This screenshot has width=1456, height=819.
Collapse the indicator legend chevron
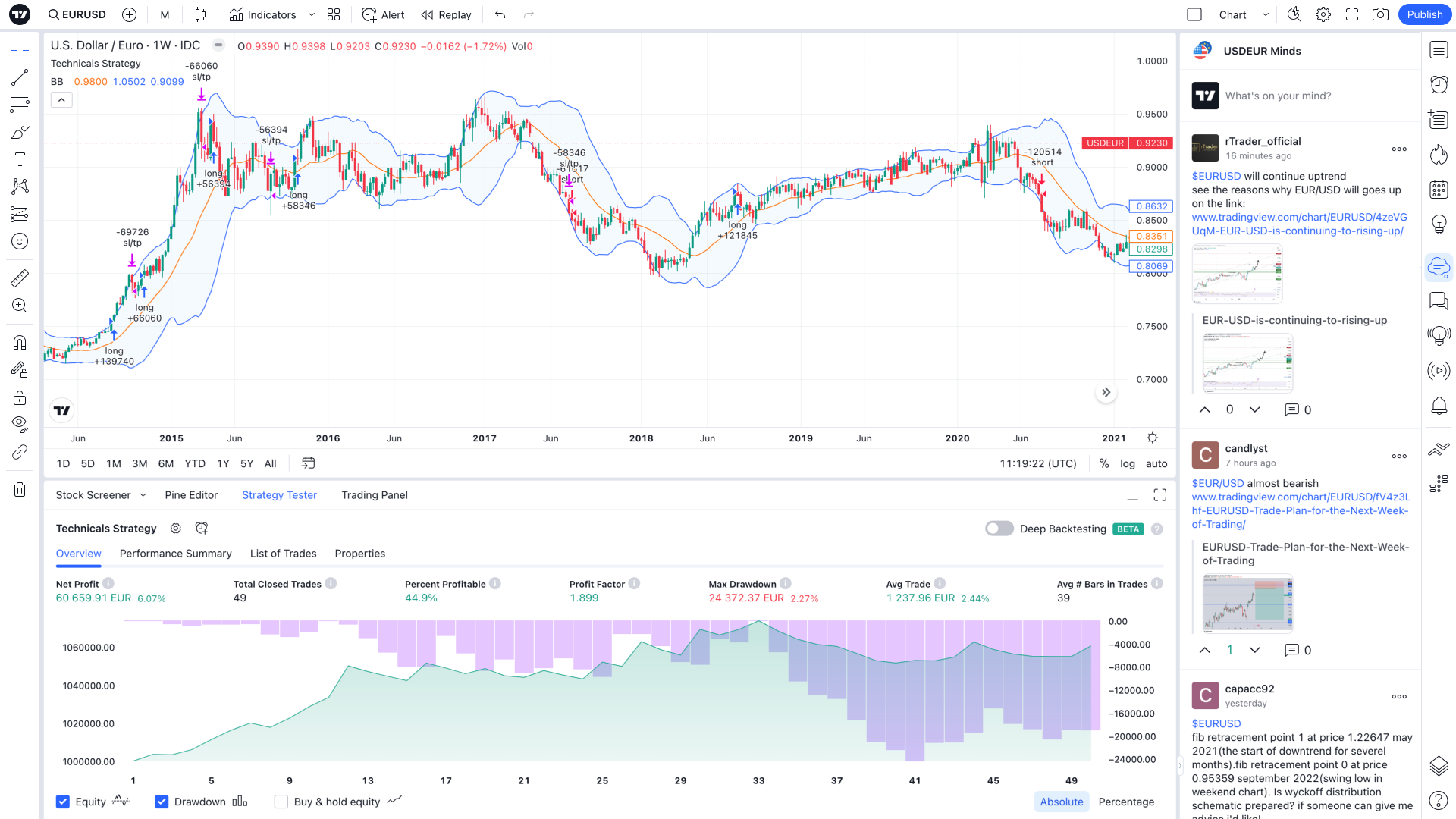click(x=61, y=100)
